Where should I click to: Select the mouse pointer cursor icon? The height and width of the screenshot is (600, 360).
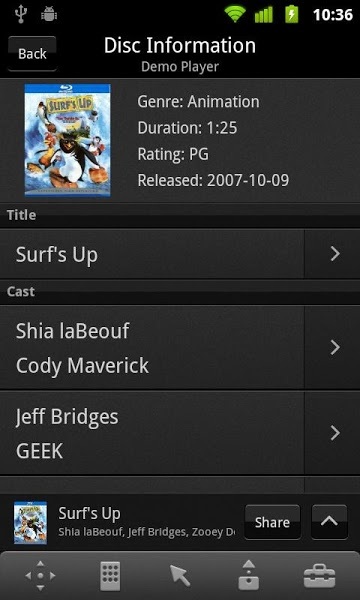coord(180,576)
